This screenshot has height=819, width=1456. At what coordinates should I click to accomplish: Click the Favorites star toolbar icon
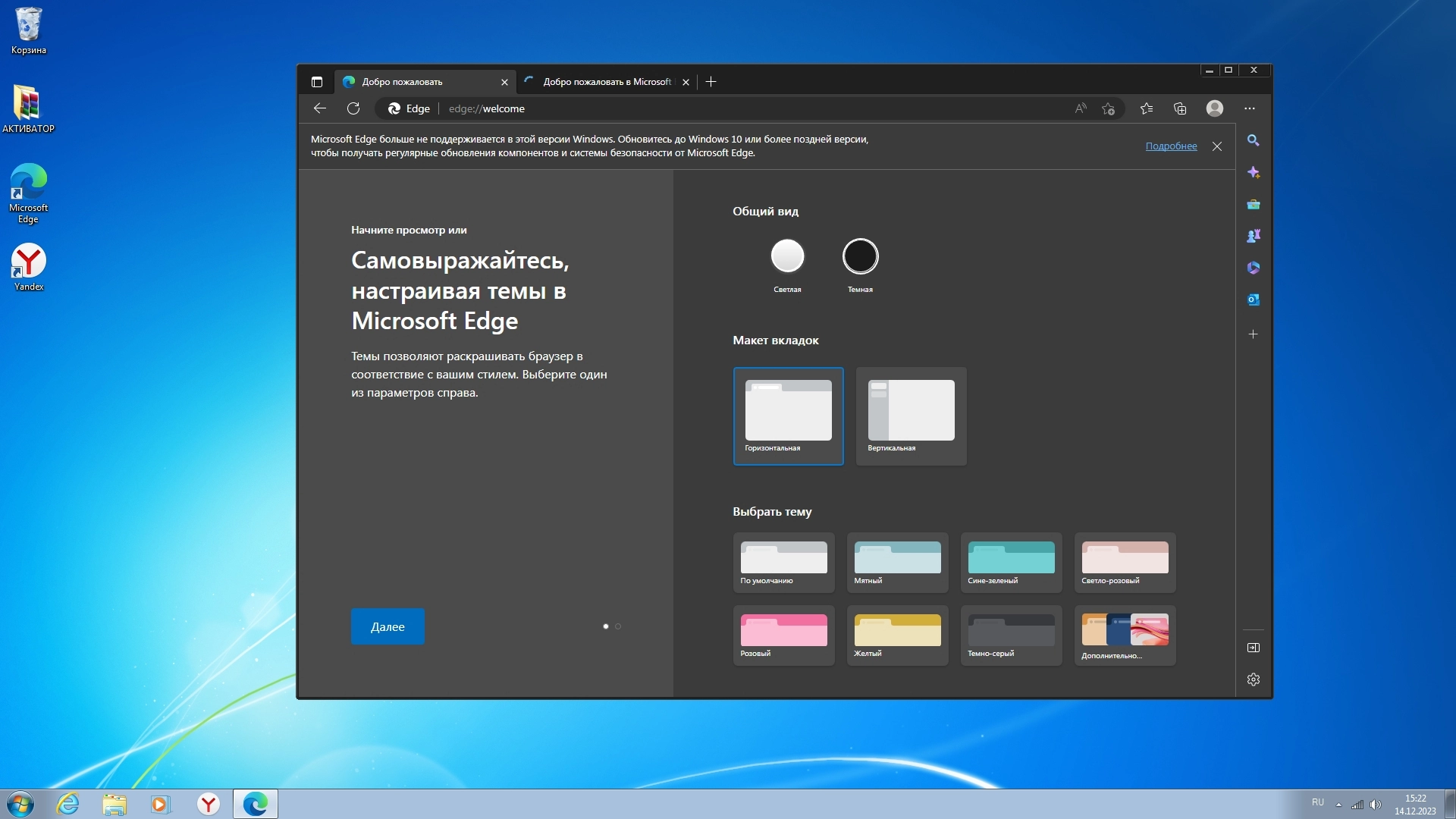1146,108
